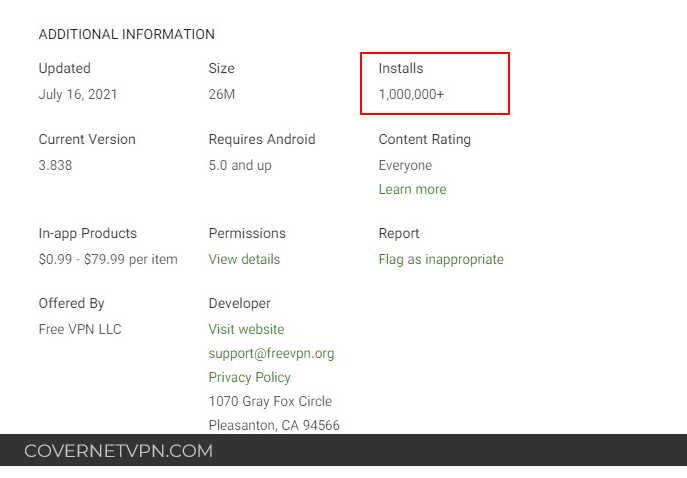Select the $0.99 - $79.99 per item price

[108, 259]
